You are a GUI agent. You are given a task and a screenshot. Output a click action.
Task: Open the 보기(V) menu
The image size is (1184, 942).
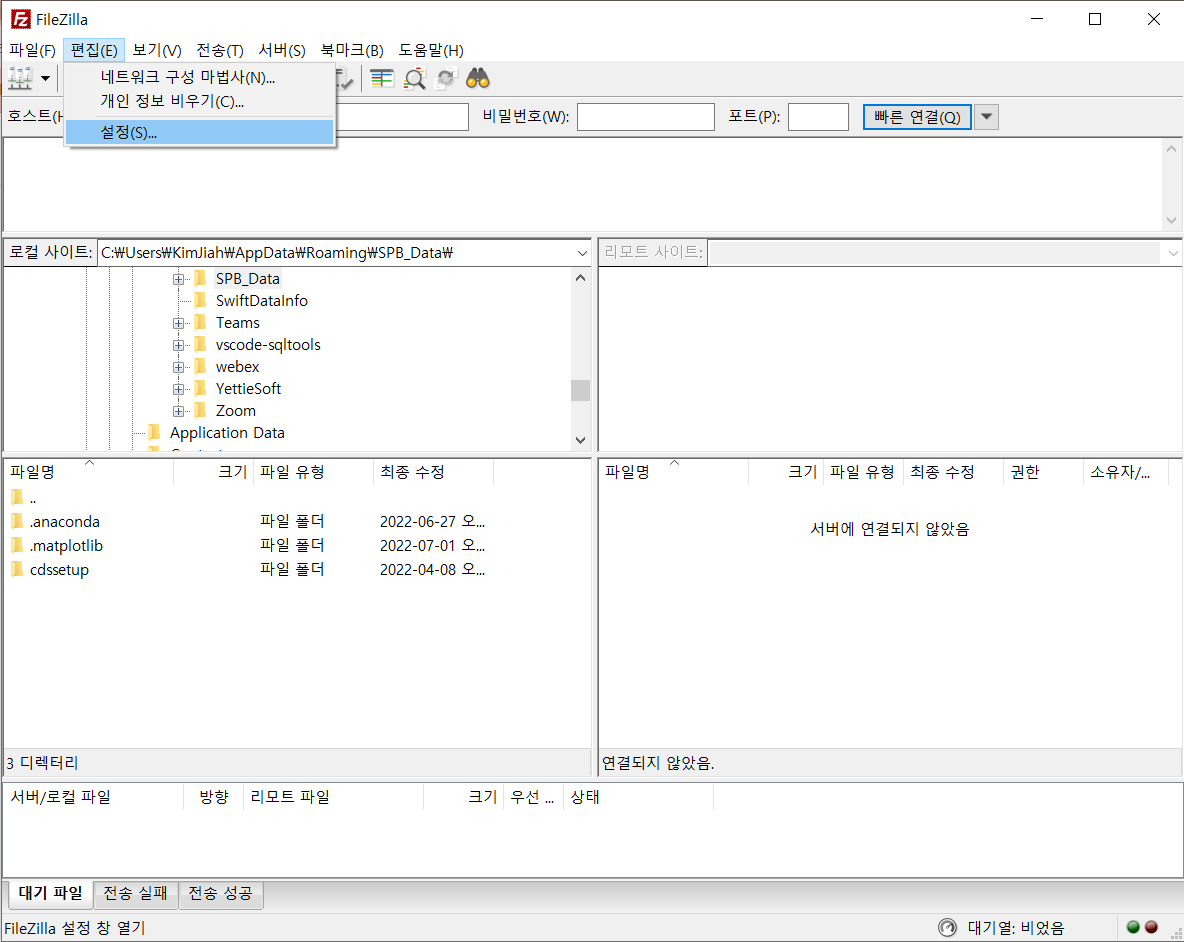pyautogui.click(x=157, y=51)
